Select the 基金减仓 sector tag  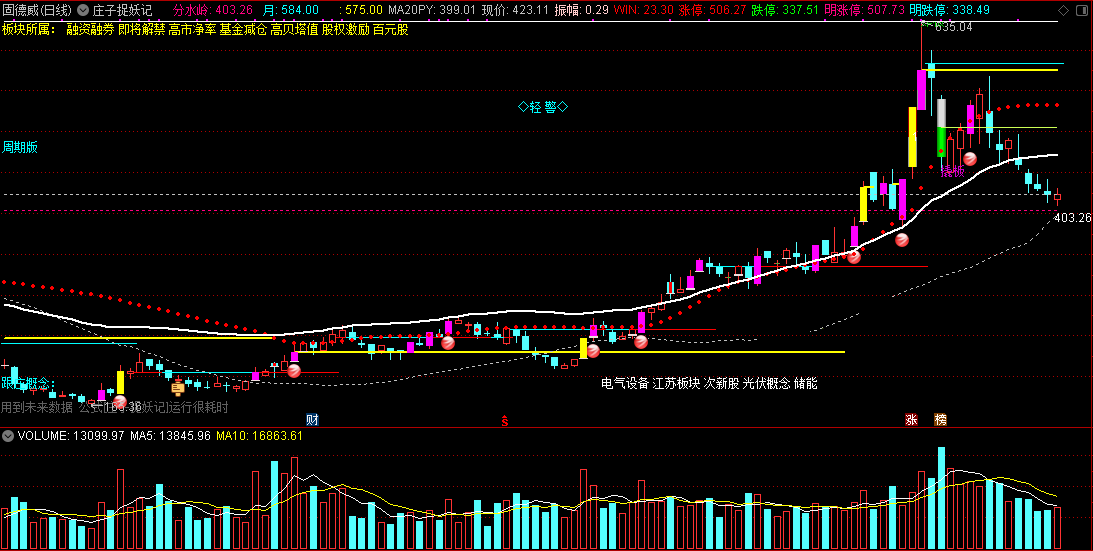click(x=243, y=29)
